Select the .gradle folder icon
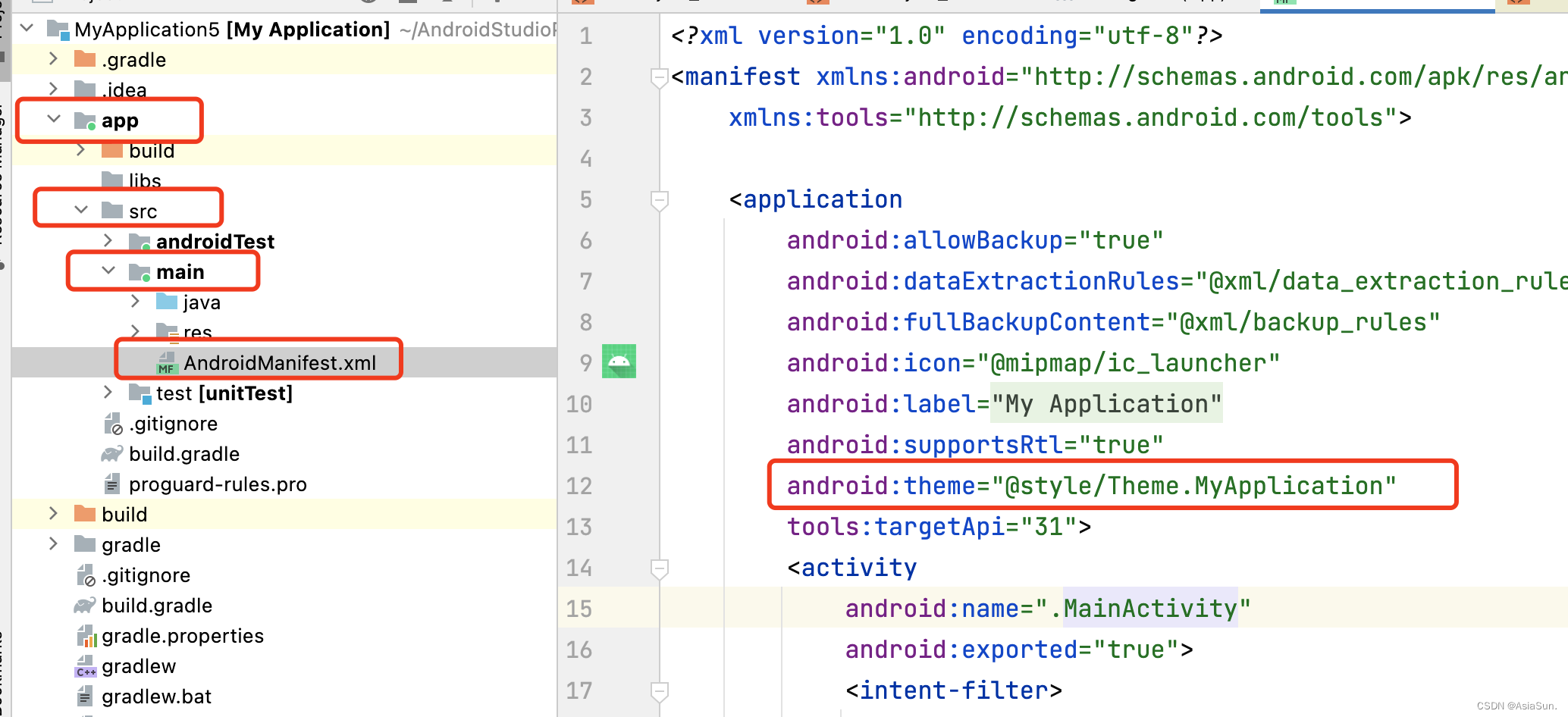 pyautogui.click(x=85, y=59)
